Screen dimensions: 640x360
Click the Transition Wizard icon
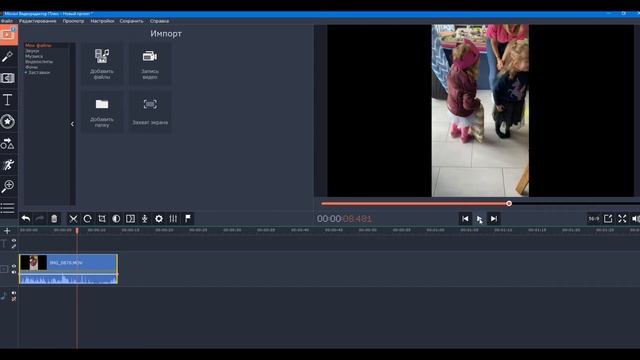point(130,219)
